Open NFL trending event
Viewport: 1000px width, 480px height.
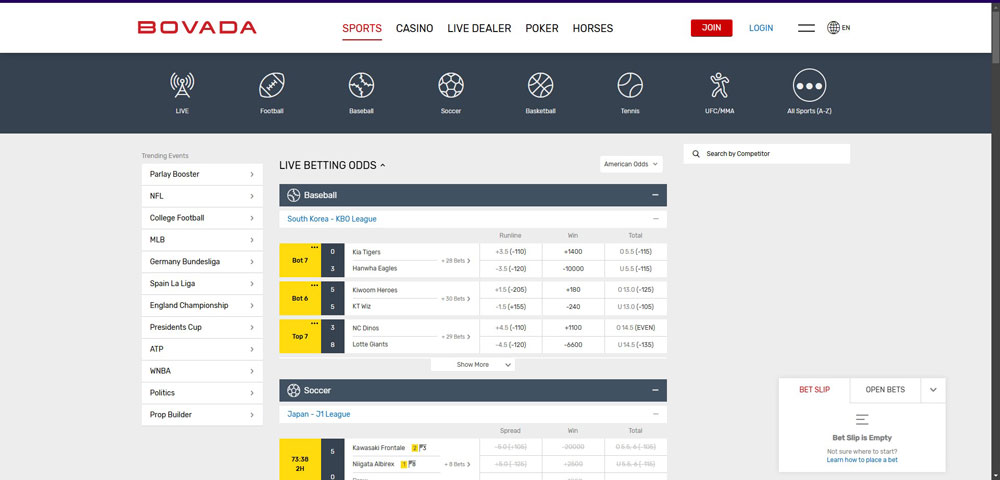202,196
